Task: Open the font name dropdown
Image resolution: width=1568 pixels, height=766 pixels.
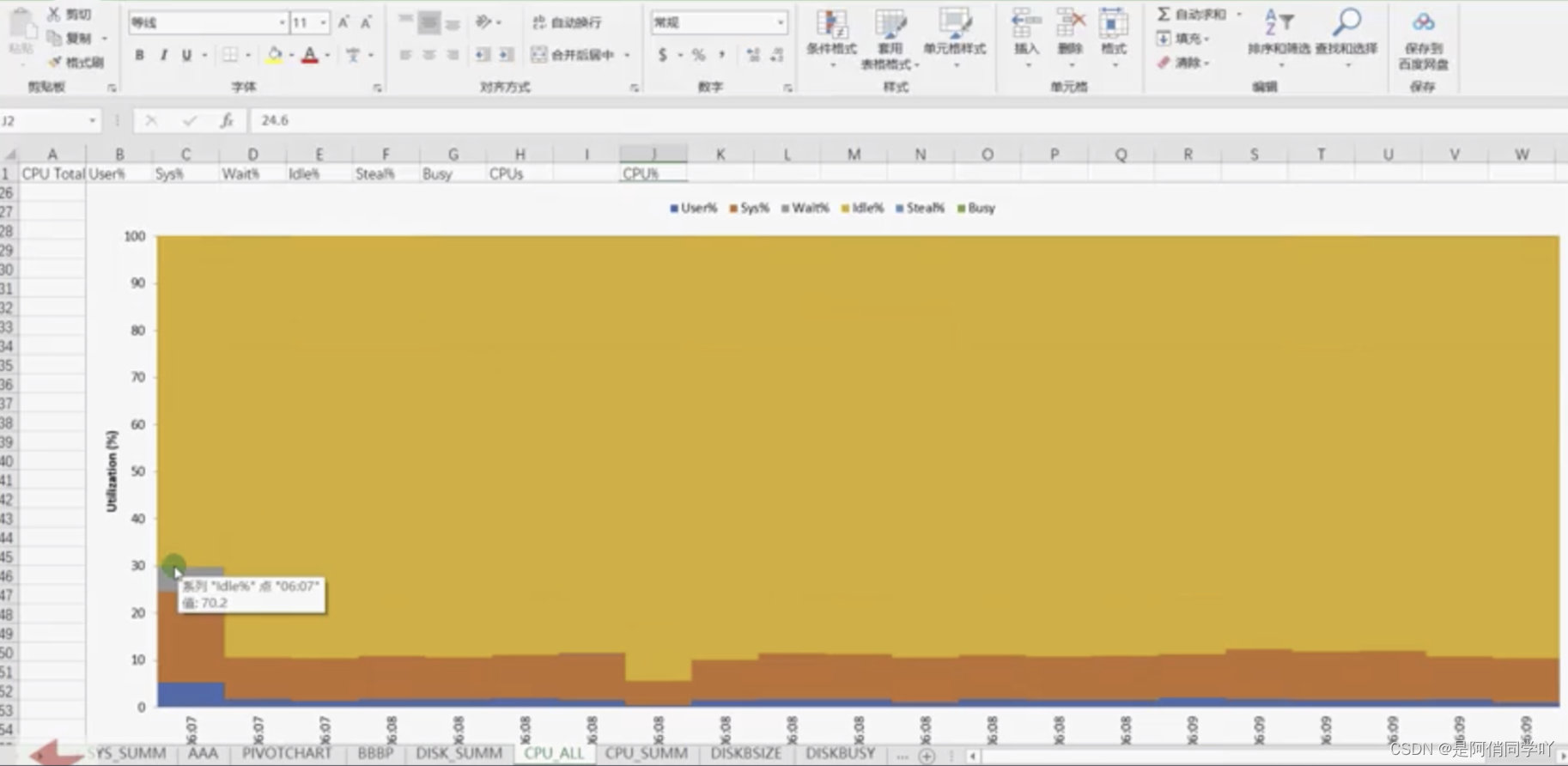Action: pyautogui.click(x=282, y=22)
